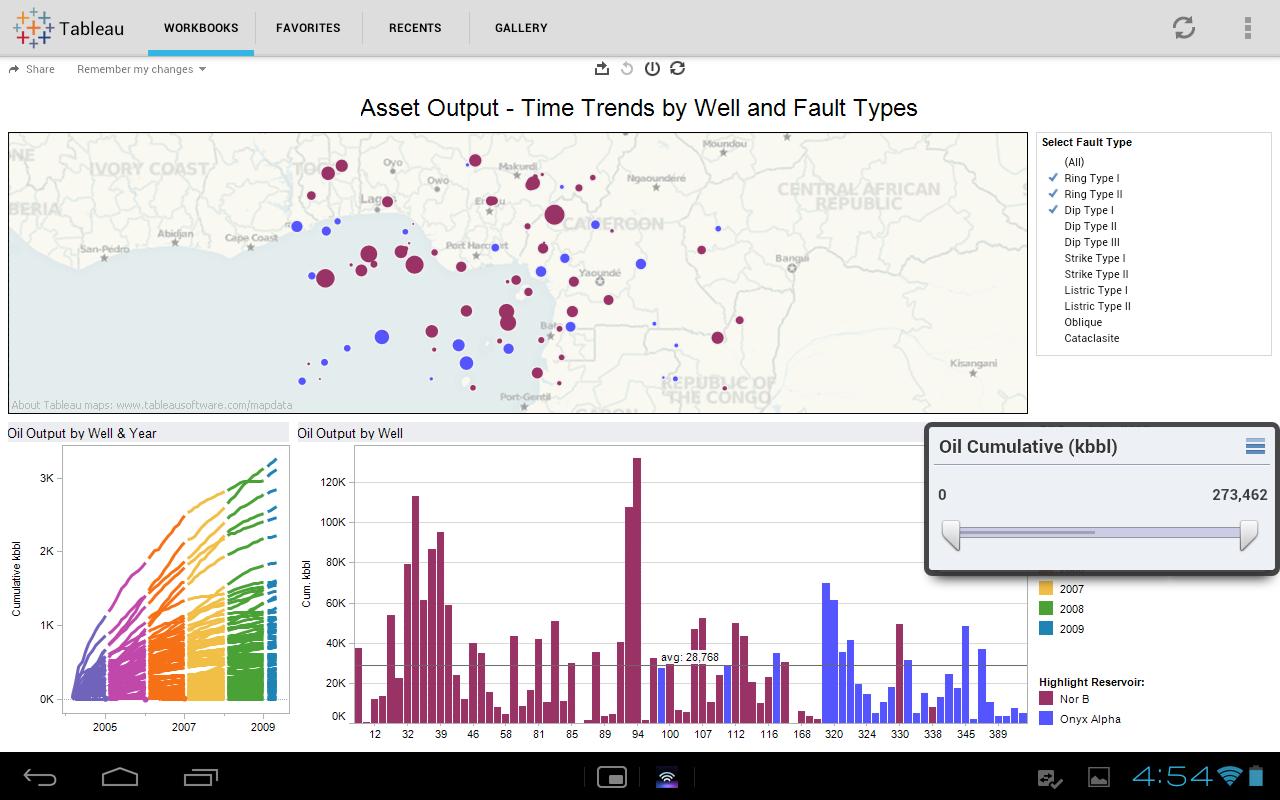Open the menu icon on the Oil Cumulative panel
The width and height of the screenshot is (1280, 800).
pyautogui.click(x=1256, y=447)
